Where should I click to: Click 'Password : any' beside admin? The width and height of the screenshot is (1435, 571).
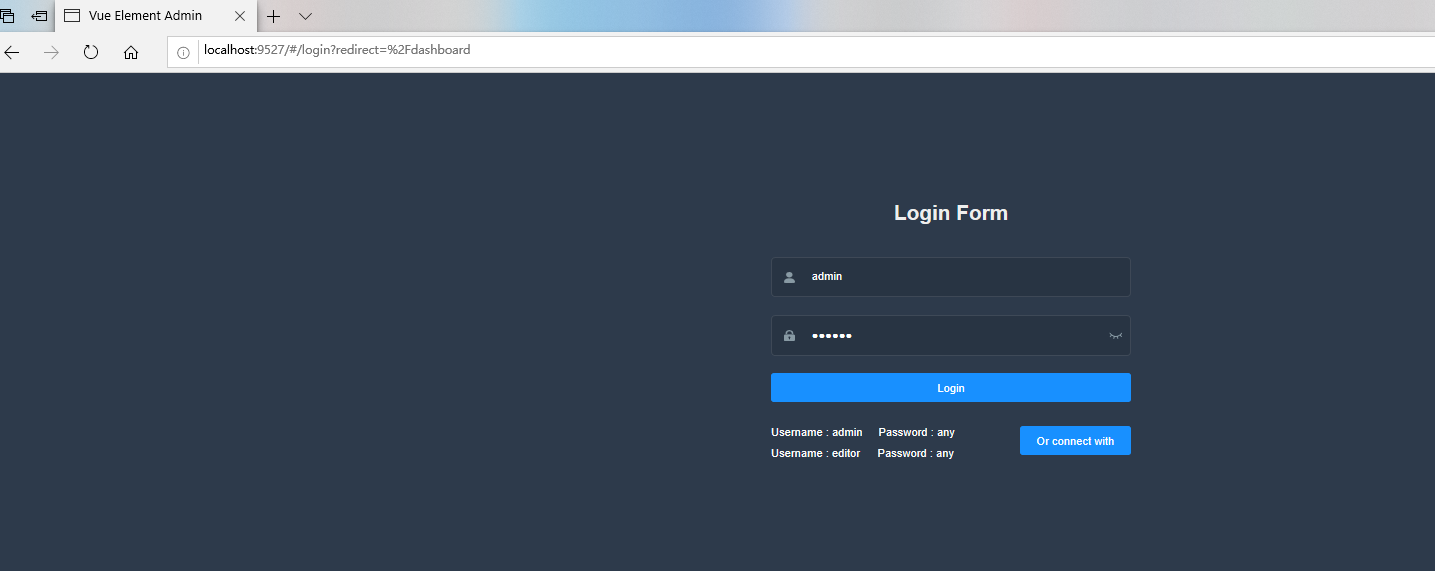tap(916, 432)
